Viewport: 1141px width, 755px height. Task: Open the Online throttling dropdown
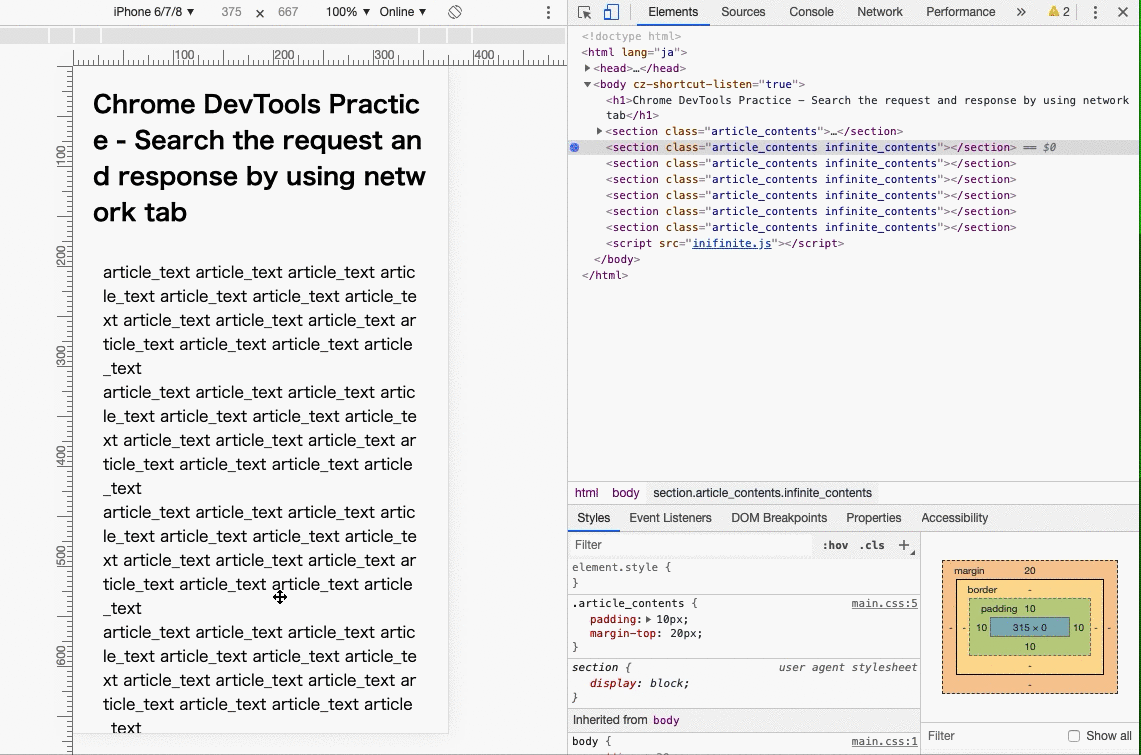[x=402, y=12]
